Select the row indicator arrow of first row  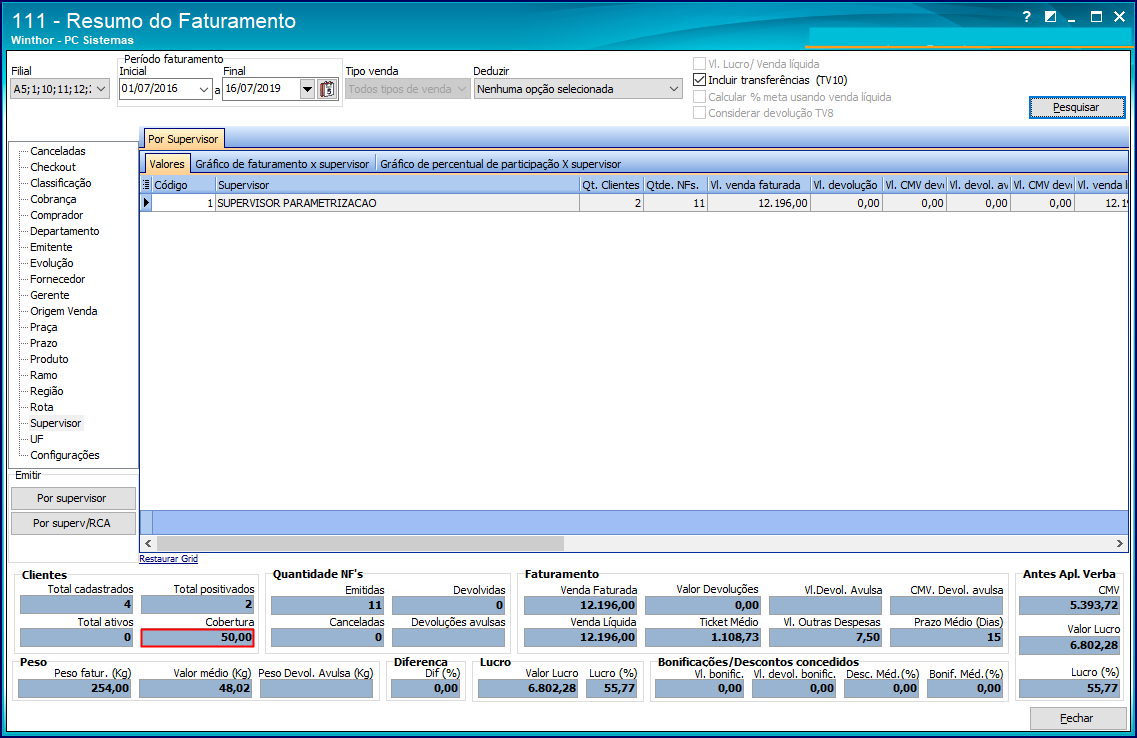[146, 203]
